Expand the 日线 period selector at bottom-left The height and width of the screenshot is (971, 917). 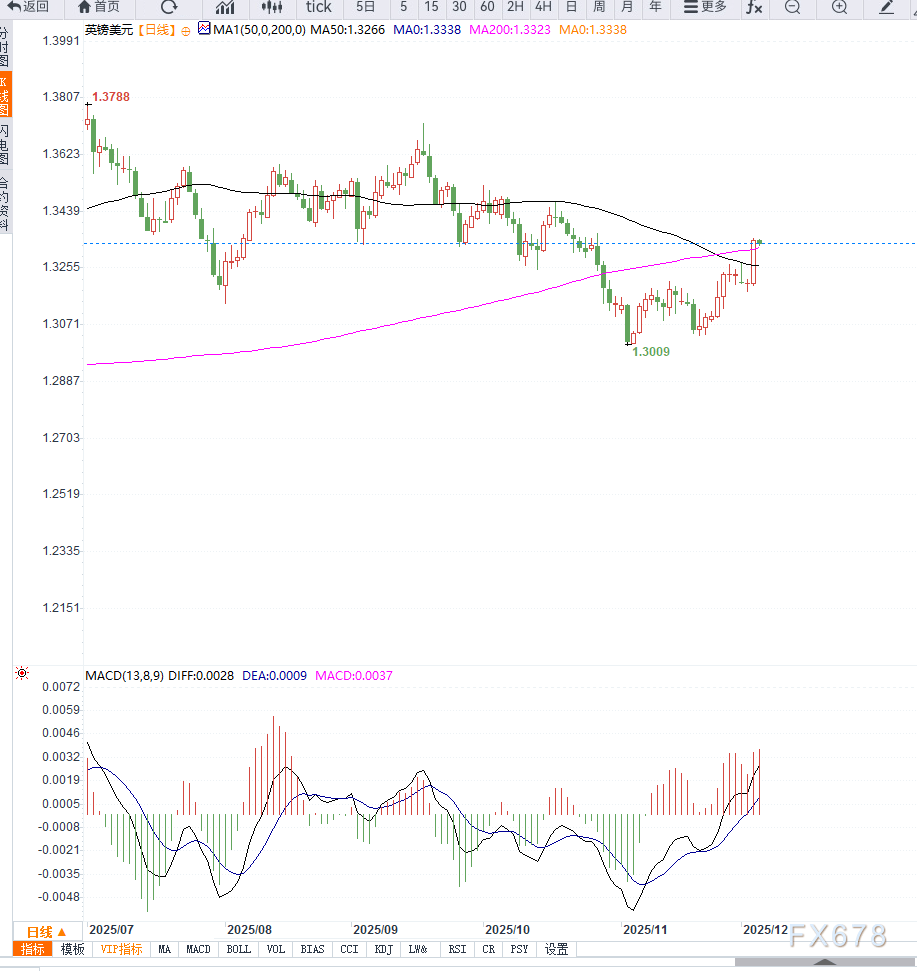(46, 931)
